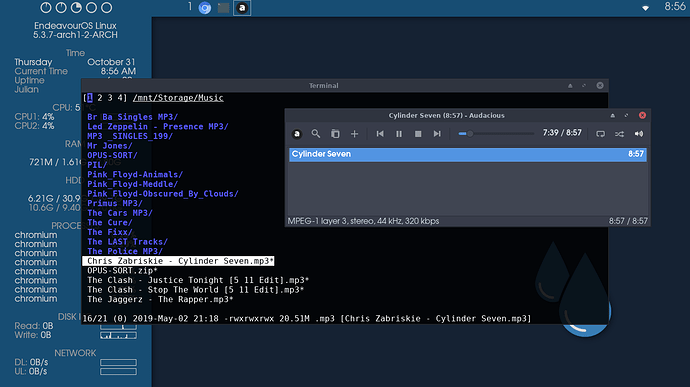Image resolution: width=690 pixels, height=387 pixels.
Task: Click the Chromium icon in top panel
Action: tap(205, 8)
